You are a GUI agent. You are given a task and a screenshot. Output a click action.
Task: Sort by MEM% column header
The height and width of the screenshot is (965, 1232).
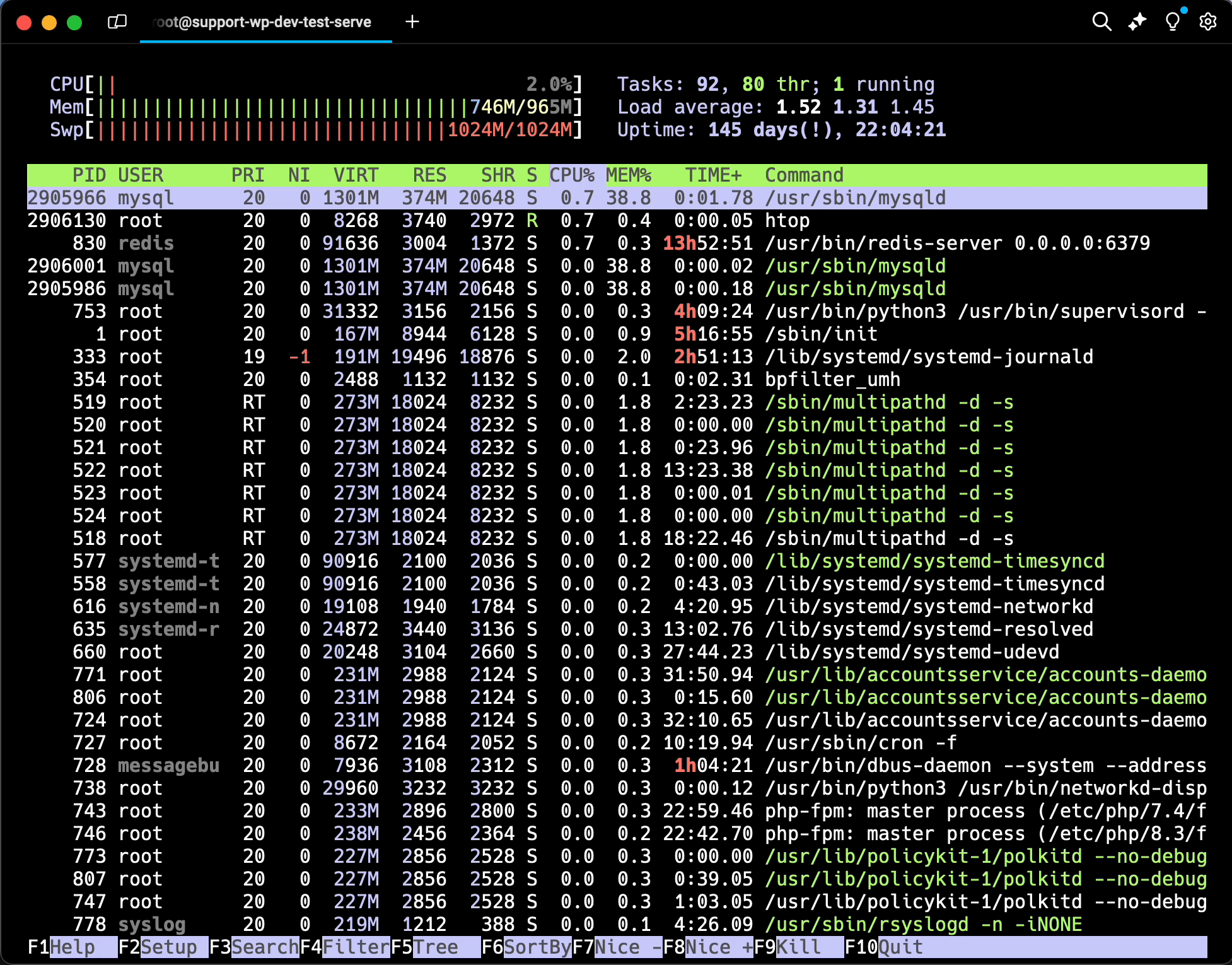[x=629, y=175]
